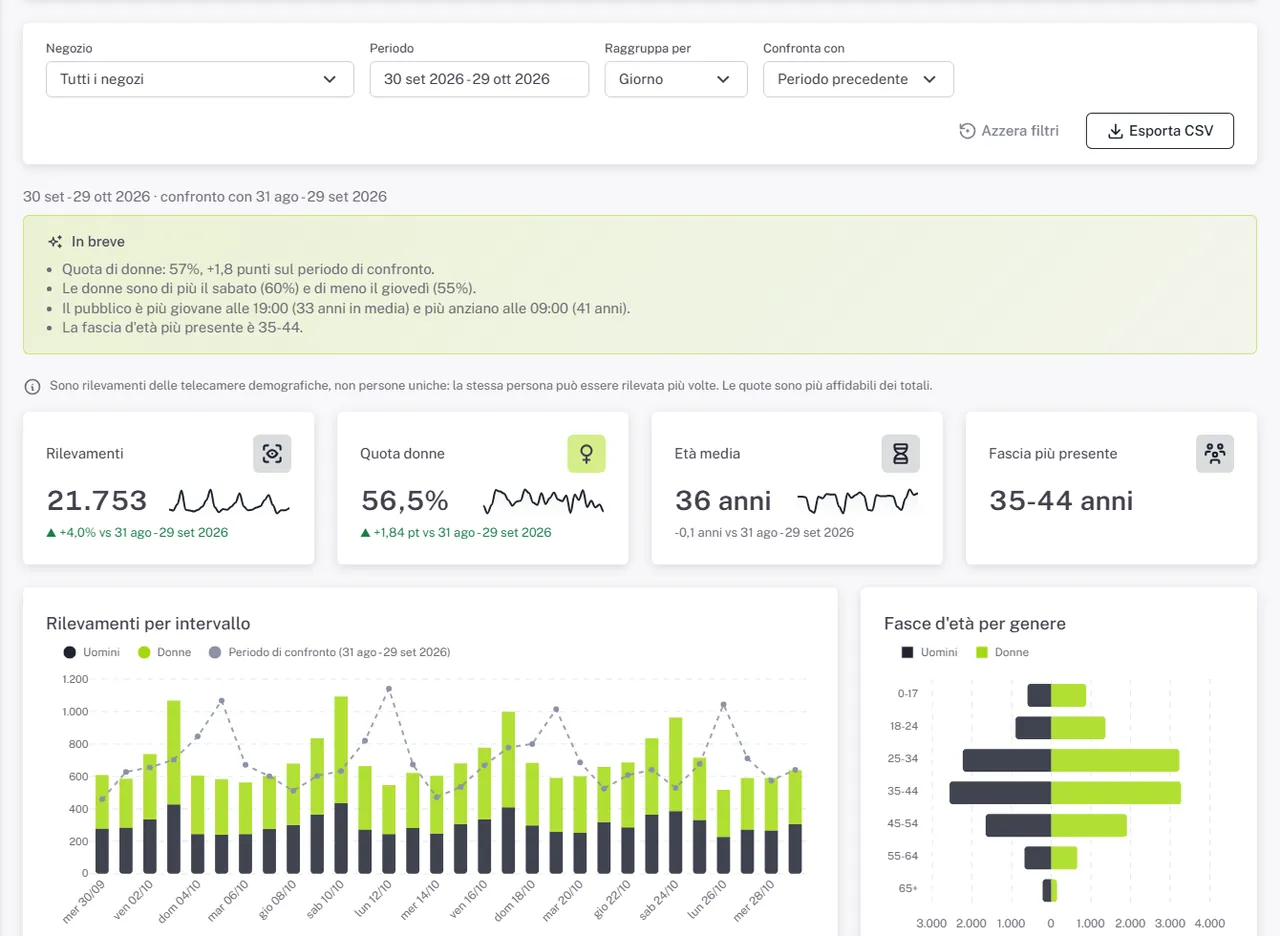Click the Azzera filtri link
Screen dimensions: 1280x936
1009,131
